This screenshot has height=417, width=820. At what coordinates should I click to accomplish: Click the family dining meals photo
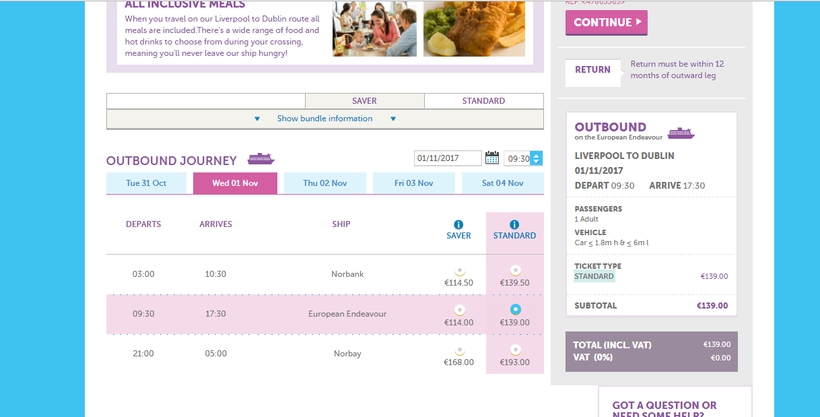click(374, 29)
